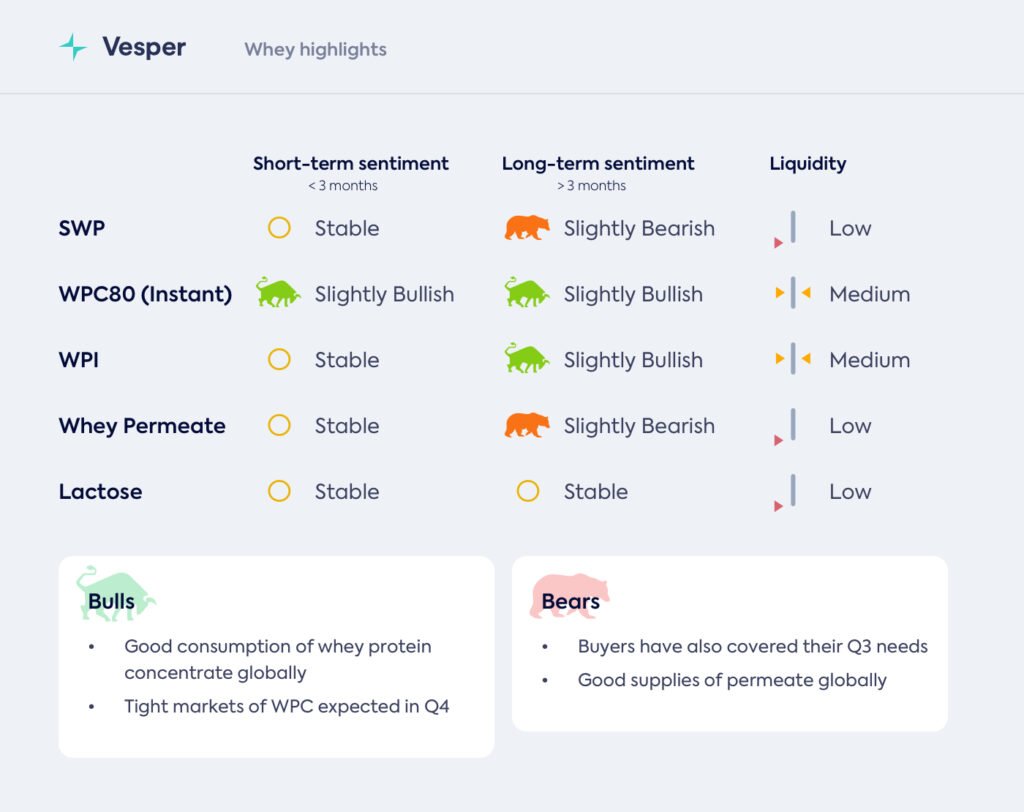Select the WPI short-term Stable circle
The image size is (1024, 812).
click(279, 360)
